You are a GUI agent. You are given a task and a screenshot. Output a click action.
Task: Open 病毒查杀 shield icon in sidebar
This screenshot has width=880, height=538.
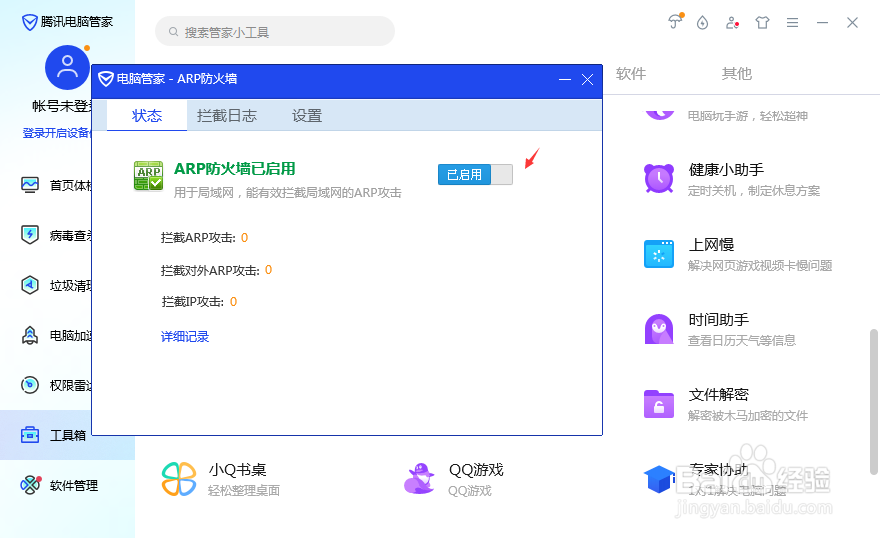[30, 234]
